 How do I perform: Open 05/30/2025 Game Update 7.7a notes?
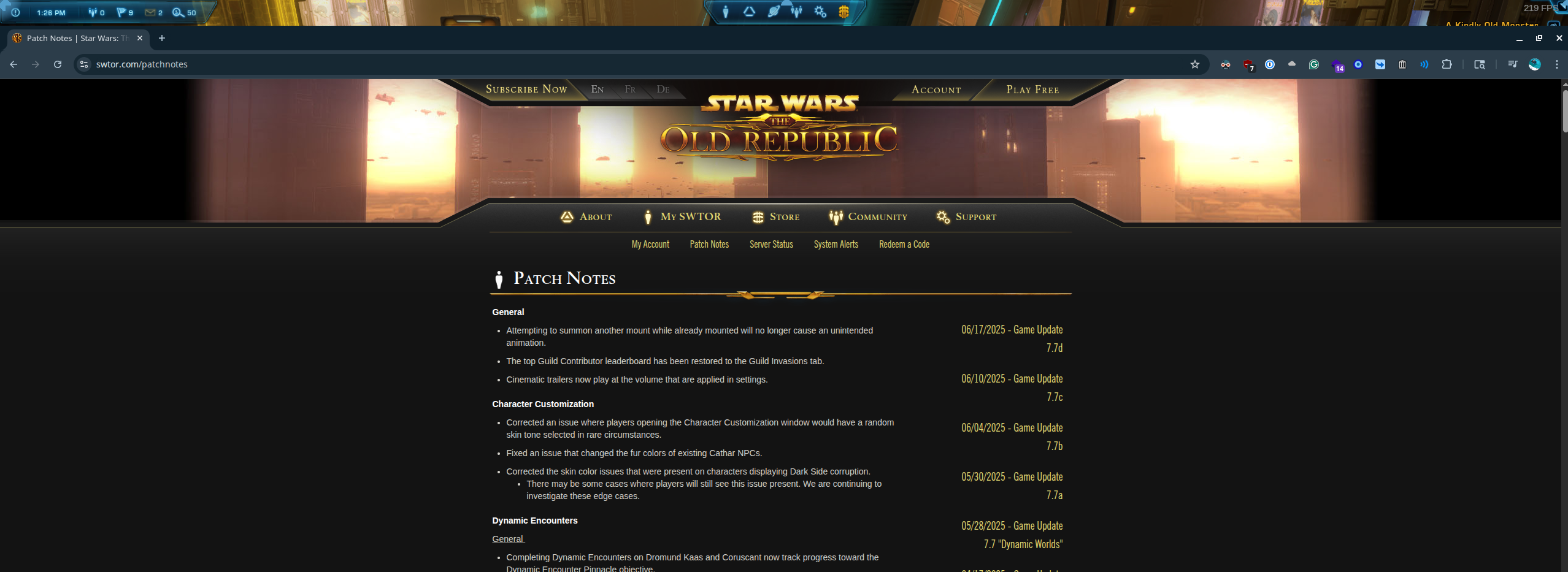(1012, 486)
